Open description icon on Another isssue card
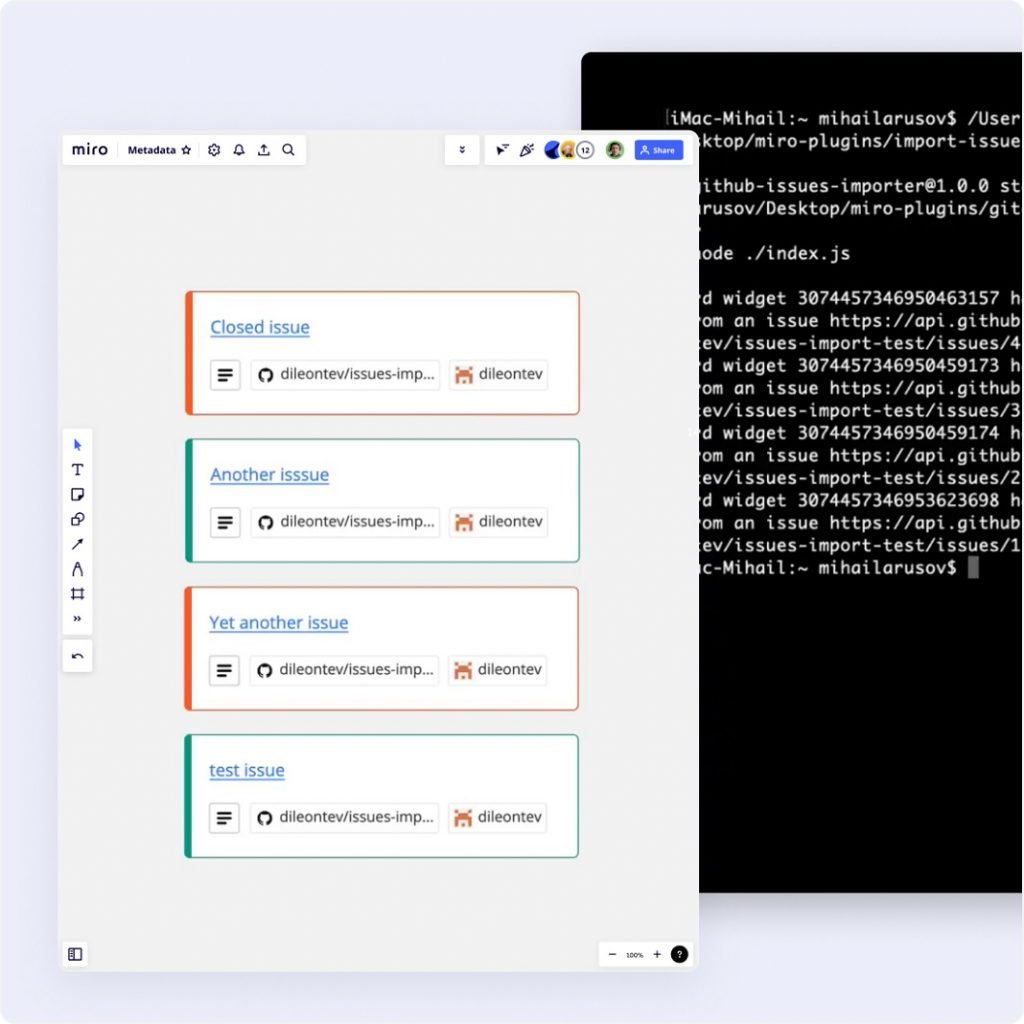The width and height of the screenshot is (1024, 1024). point(225,522)
